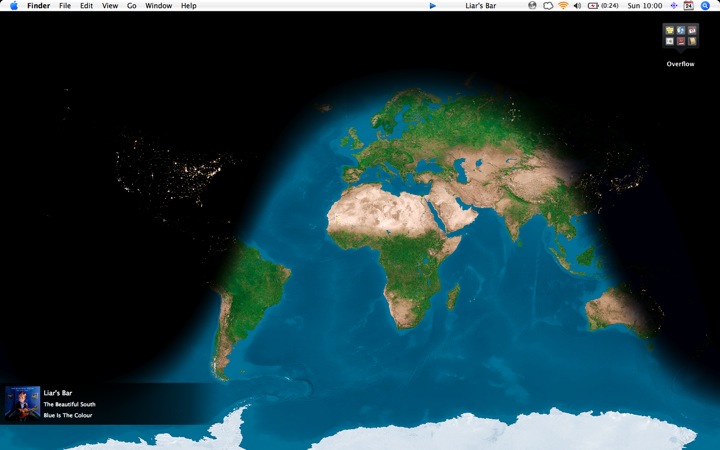This screenshot has width=720, height=450.
Task: Open the Finder application menu
Action: coord(39,6)
